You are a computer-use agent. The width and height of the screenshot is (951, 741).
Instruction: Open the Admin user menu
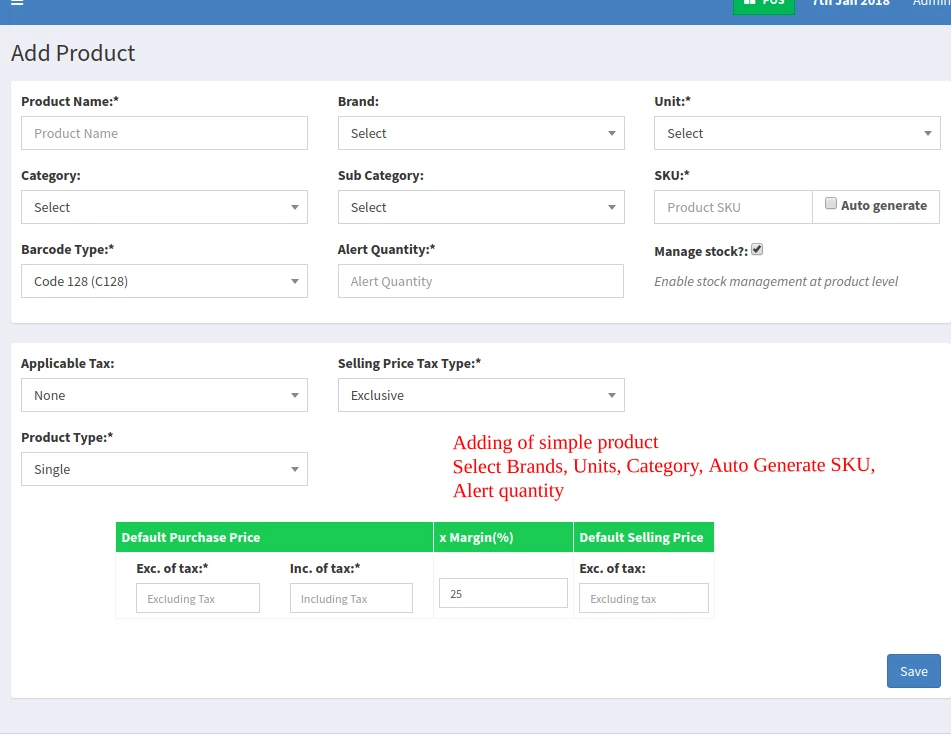[x=931, y=4]
